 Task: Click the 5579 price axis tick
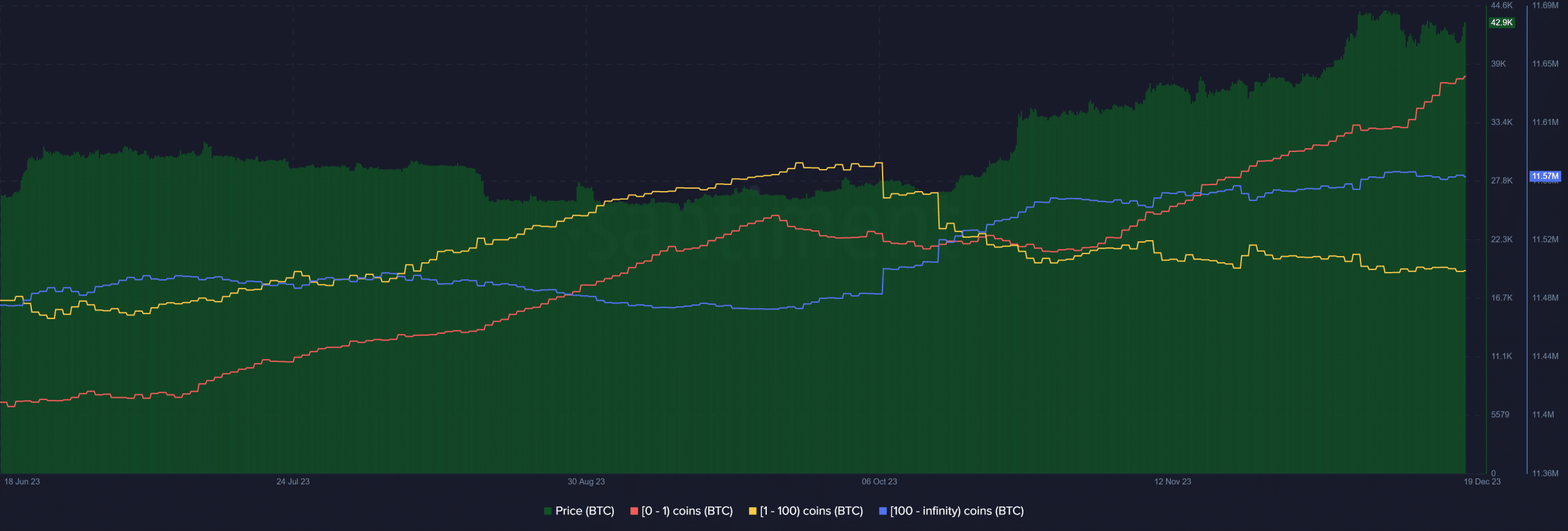point(1500,415)
